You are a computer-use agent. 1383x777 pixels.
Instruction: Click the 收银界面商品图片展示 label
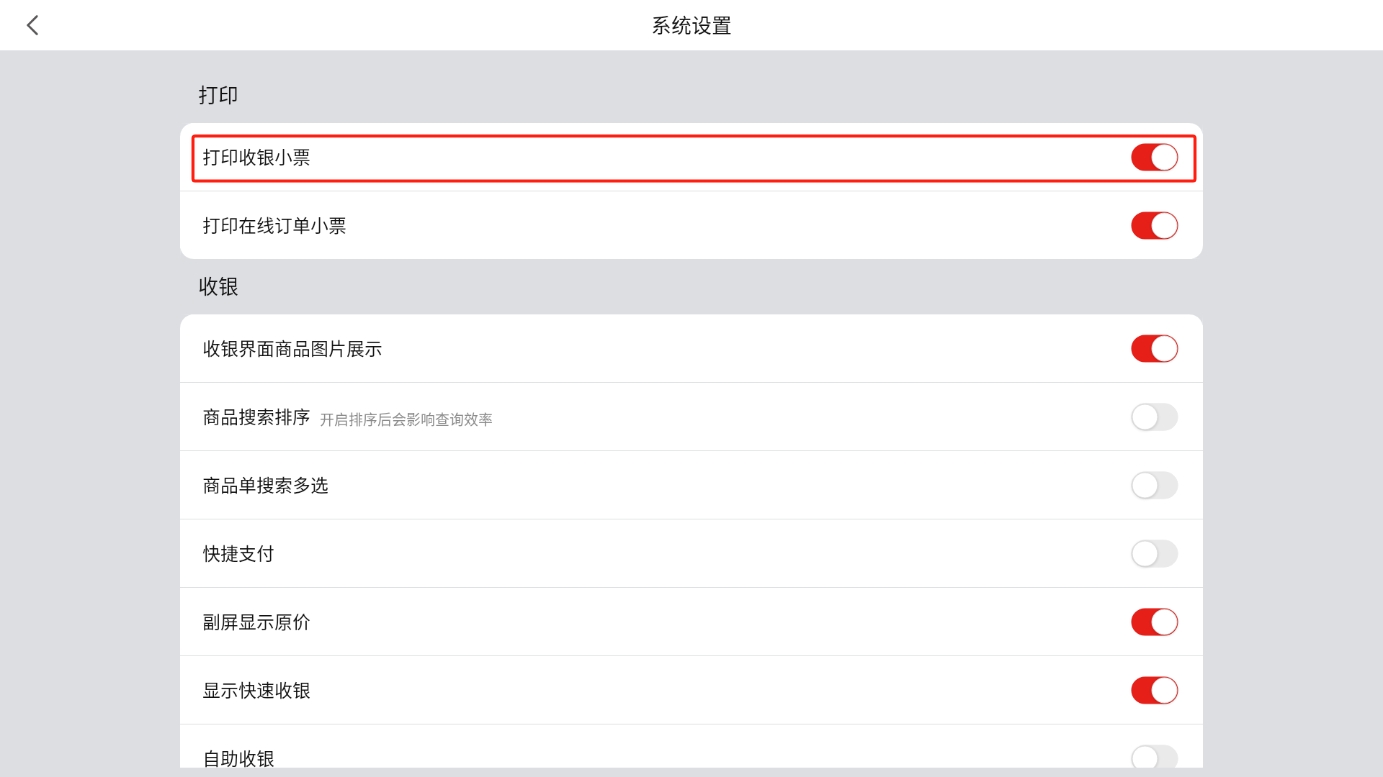(292, 349)
